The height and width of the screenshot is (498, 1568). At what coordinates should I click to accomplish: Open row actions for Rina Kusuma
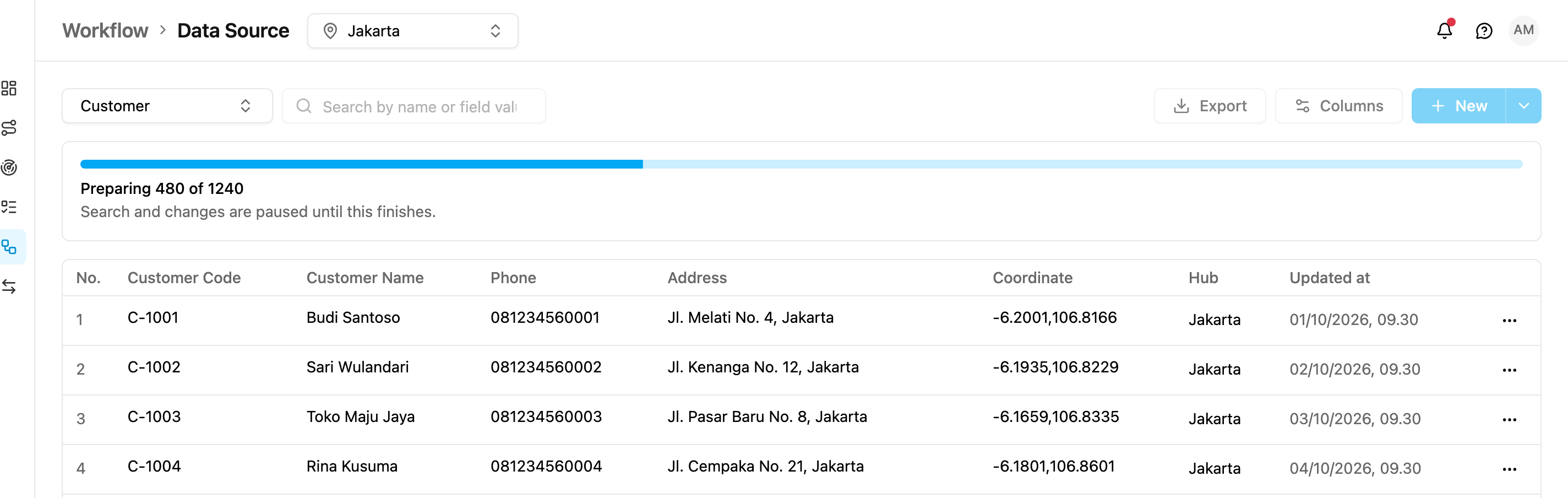click(1509, 469)
